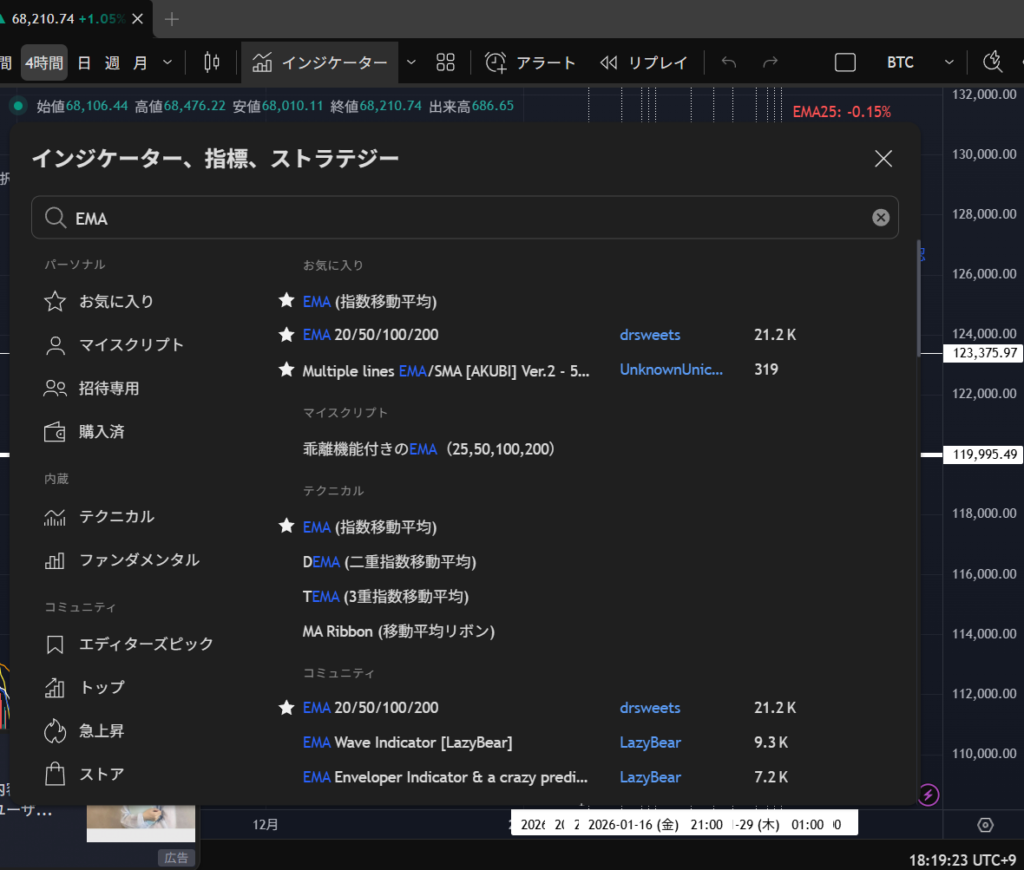Click the undo arrow in toolbar
Screen dimensions: 1024x870
coord(729,63)
